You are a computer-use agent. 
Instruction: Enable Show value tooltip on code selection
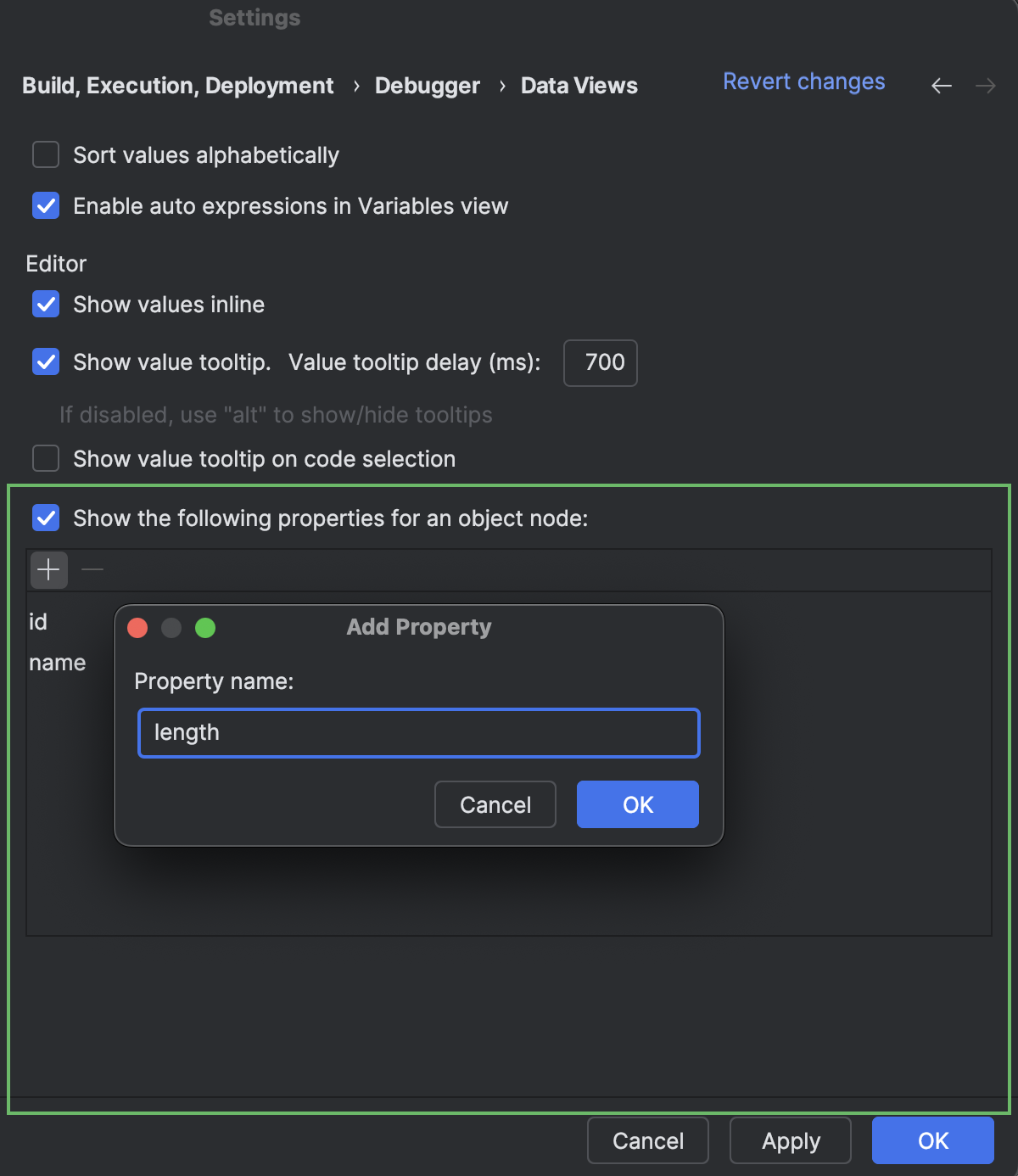(45, 458)
